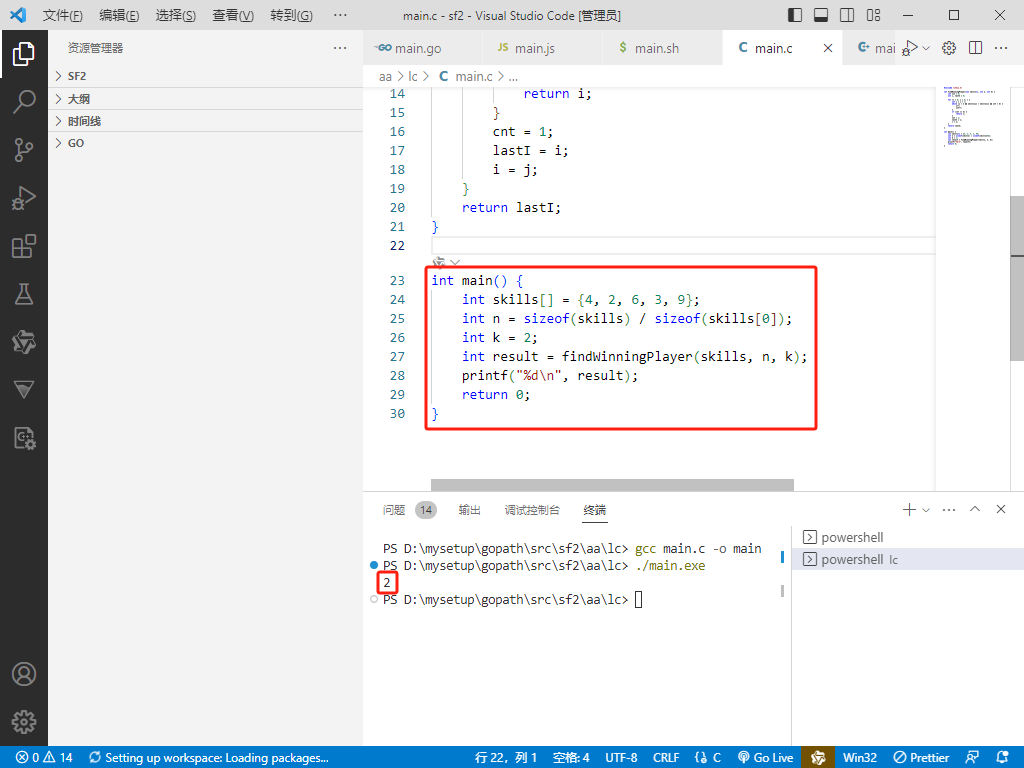
Task: Create a new terminal with plus icon
Action: tap(909, 509)
